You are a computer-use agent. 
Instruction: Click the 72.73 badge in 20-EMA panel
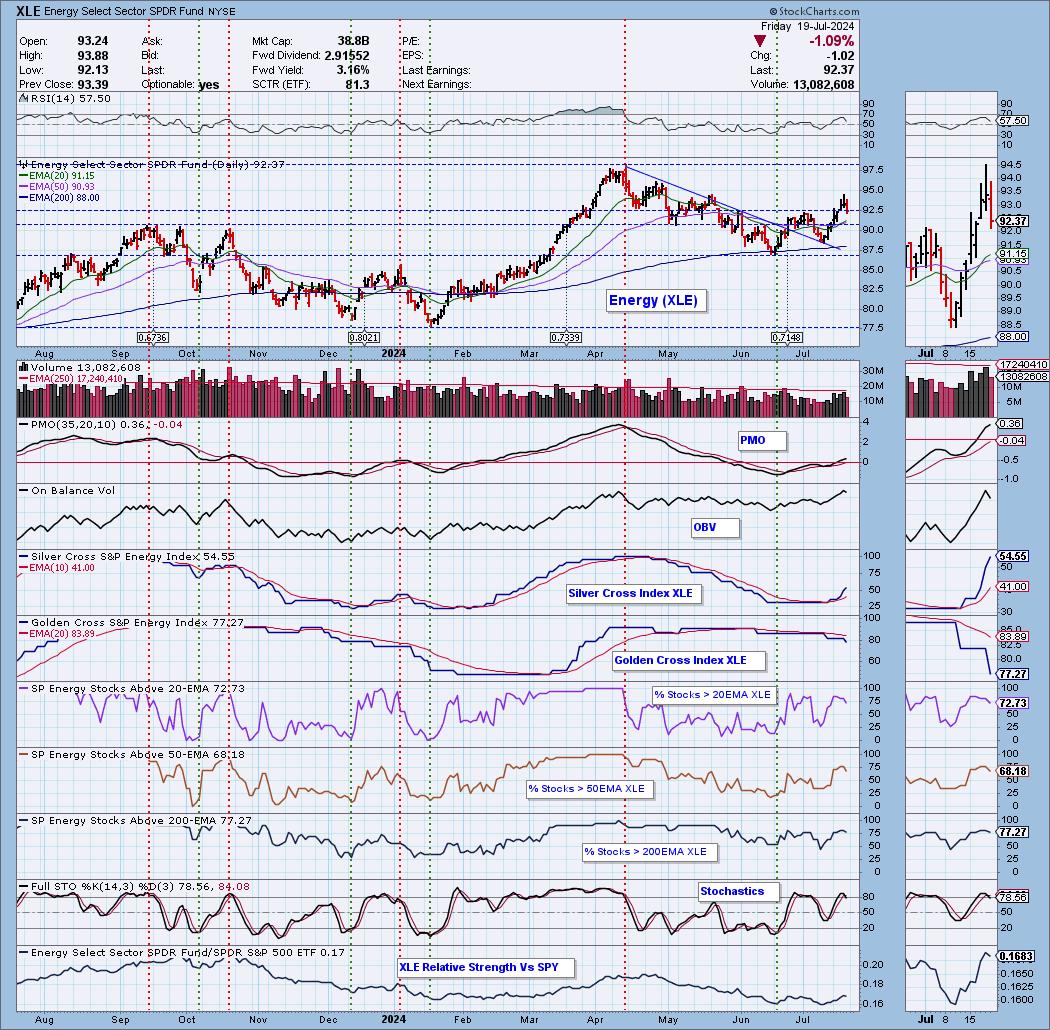1013,703
